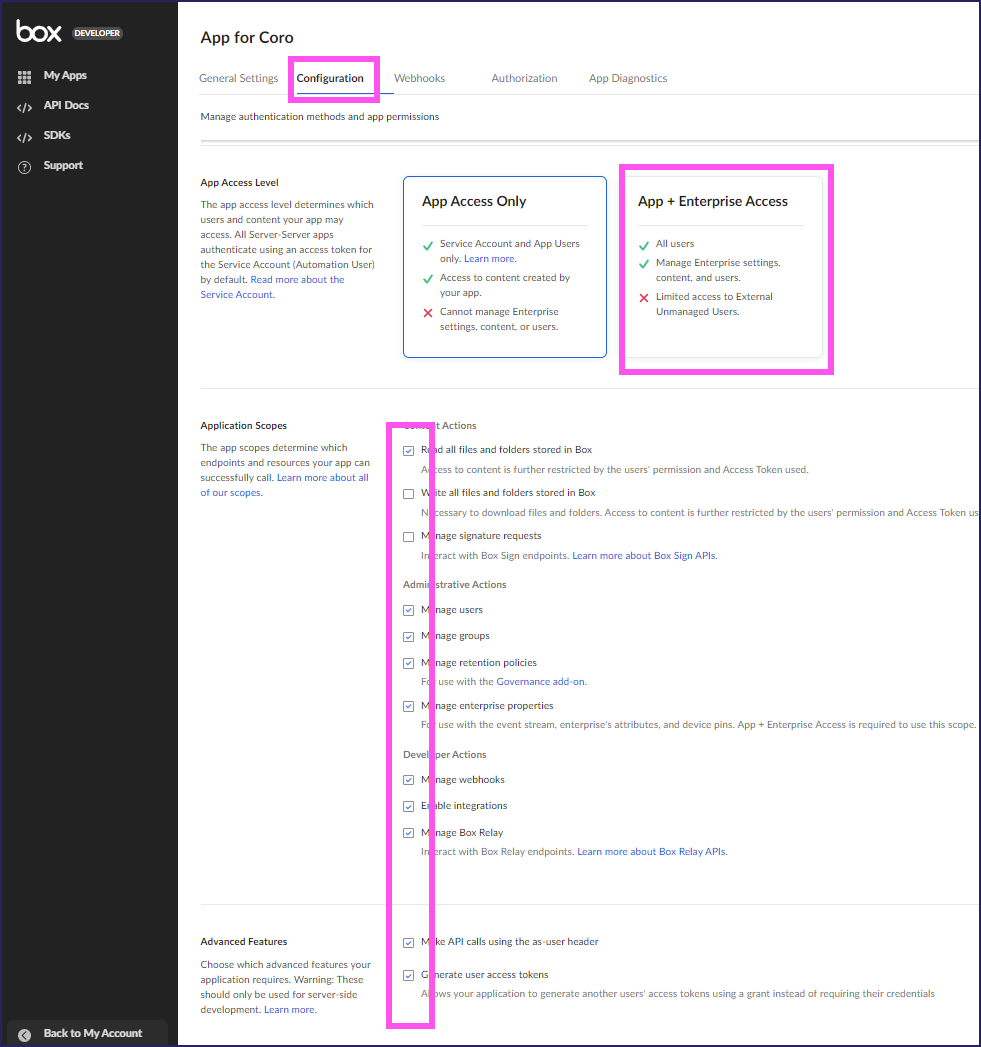
Task: Click Learn more about Box Sign APIs
Action: [x=644, y=556]
